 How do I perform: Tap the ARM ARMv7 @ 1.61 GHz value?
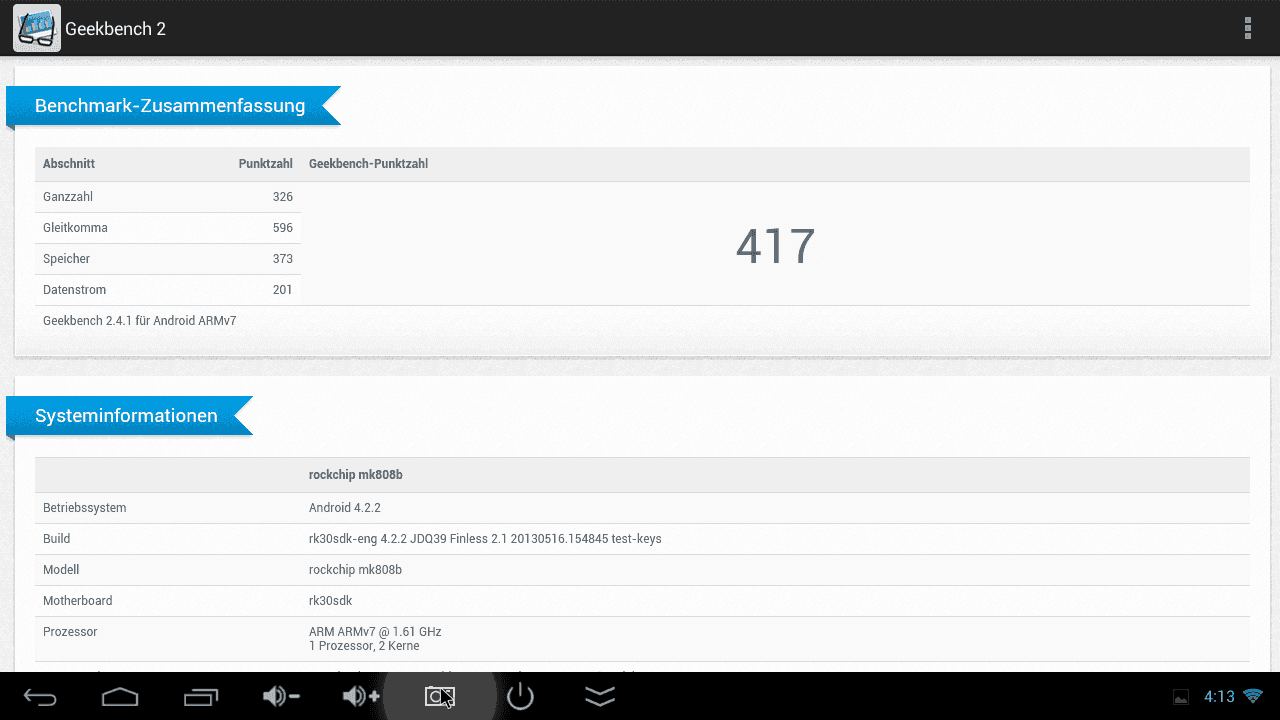(x=375, y=632)
